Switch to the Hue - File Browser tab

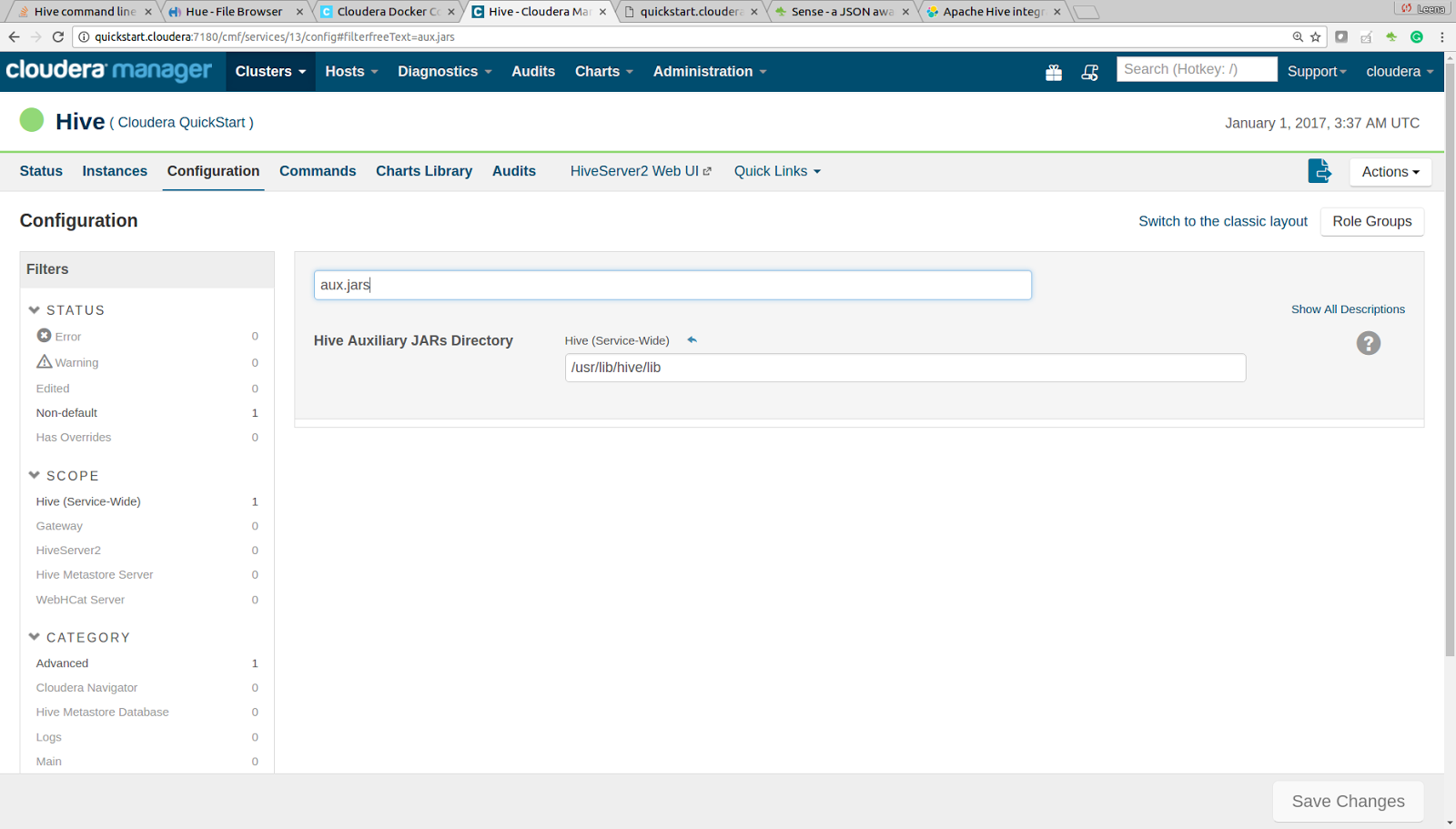coord(235,11)
